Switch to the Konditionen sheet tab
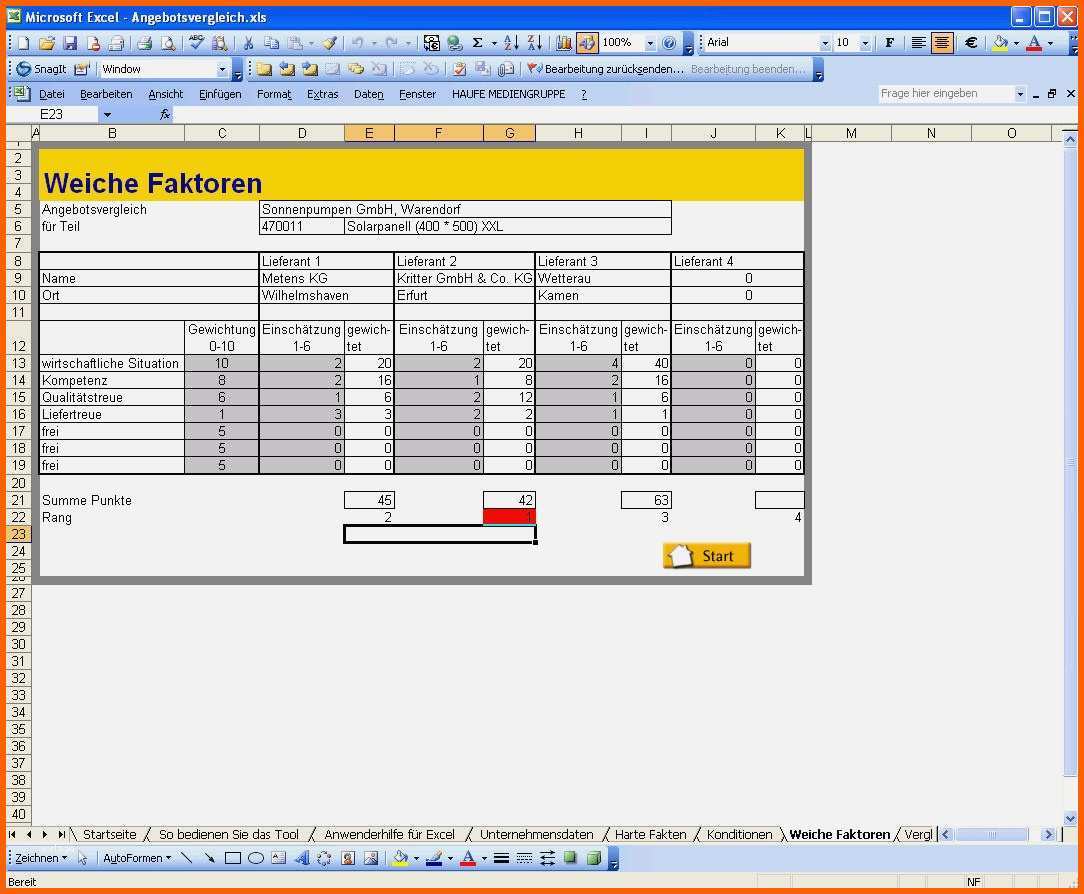1084x894 pixels. 739,835
